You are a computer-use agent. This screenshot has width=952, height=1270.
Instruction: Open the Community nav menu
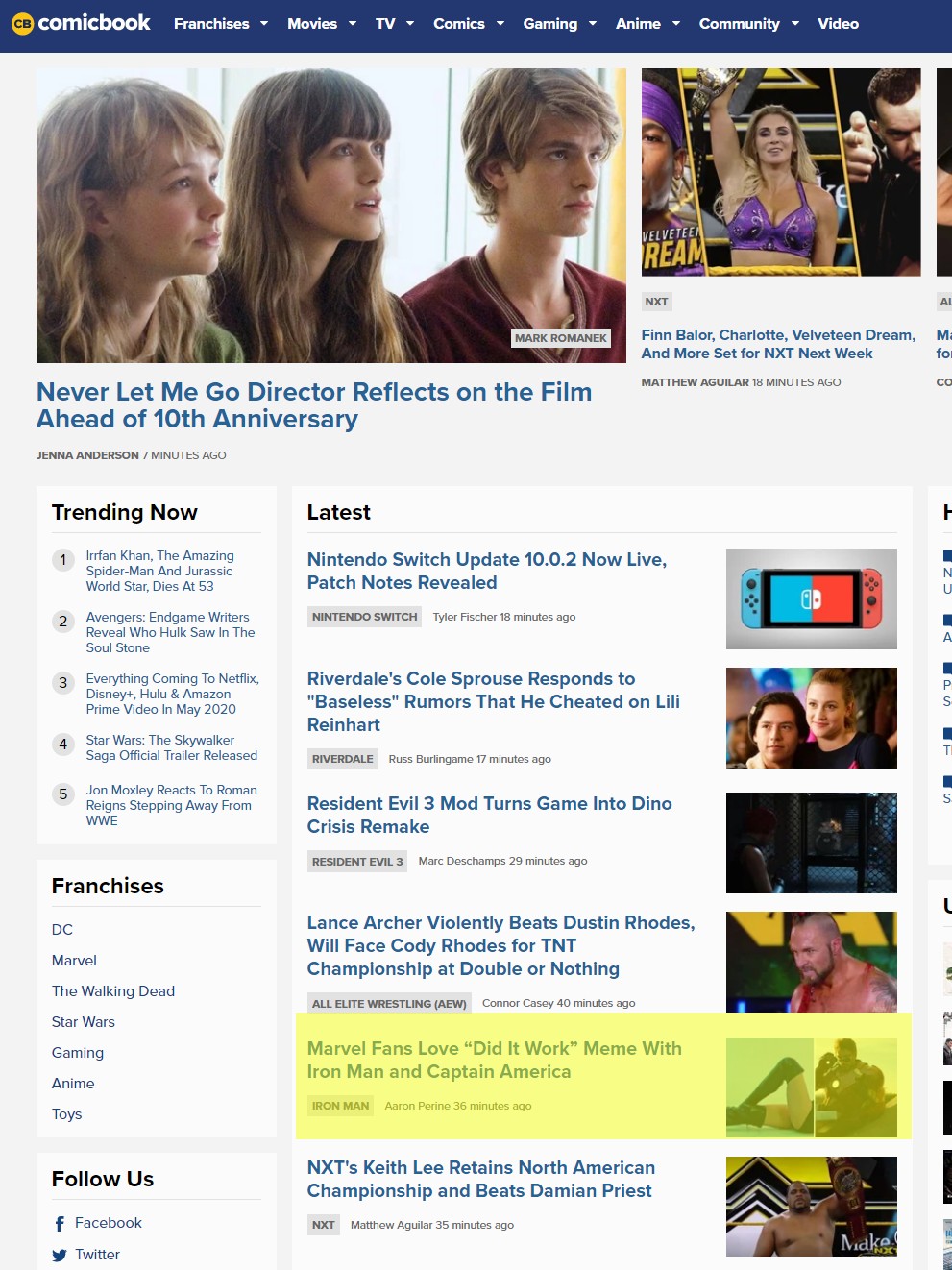click(x=740, y=23)
